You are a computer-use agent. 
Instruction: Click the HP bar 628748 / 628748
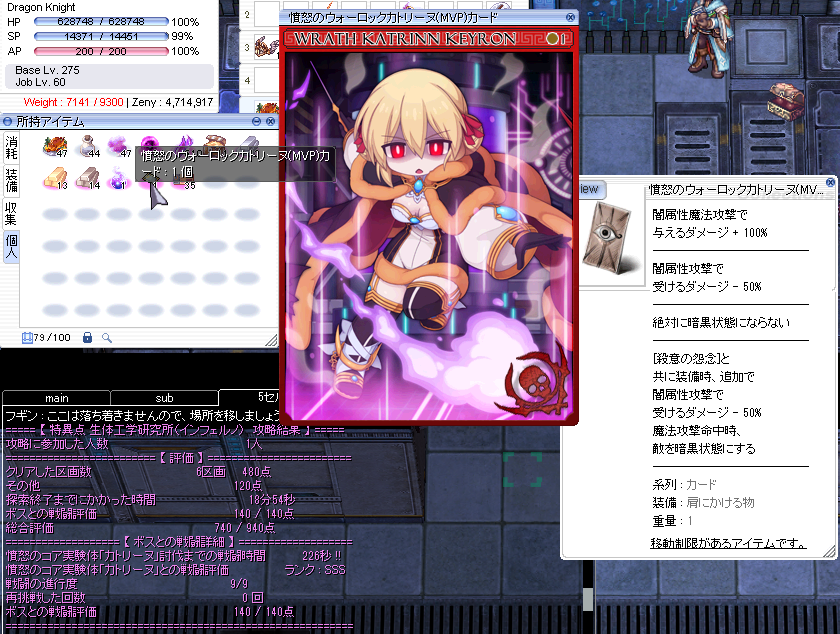[x=101, y=21]
